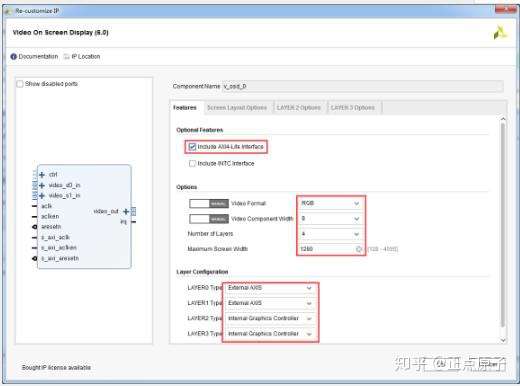Click the scroll up arrow of settings panel
The image size is (520, 386).
tap(503, 119)
